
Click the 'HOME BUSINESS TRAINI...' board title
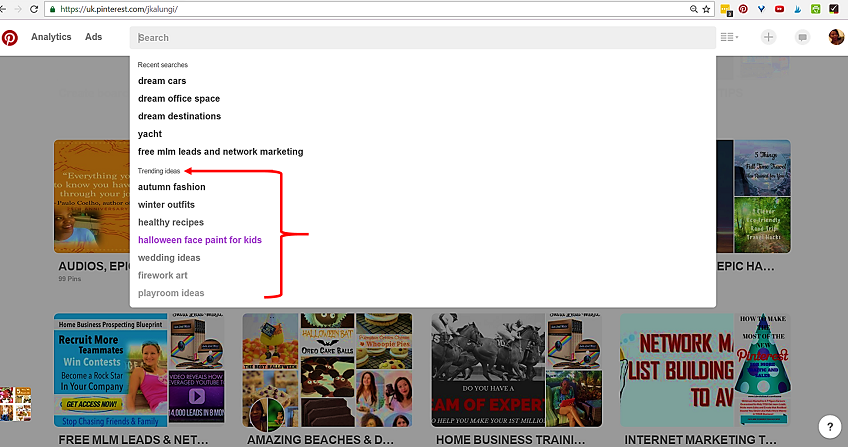tap(511, 440)
